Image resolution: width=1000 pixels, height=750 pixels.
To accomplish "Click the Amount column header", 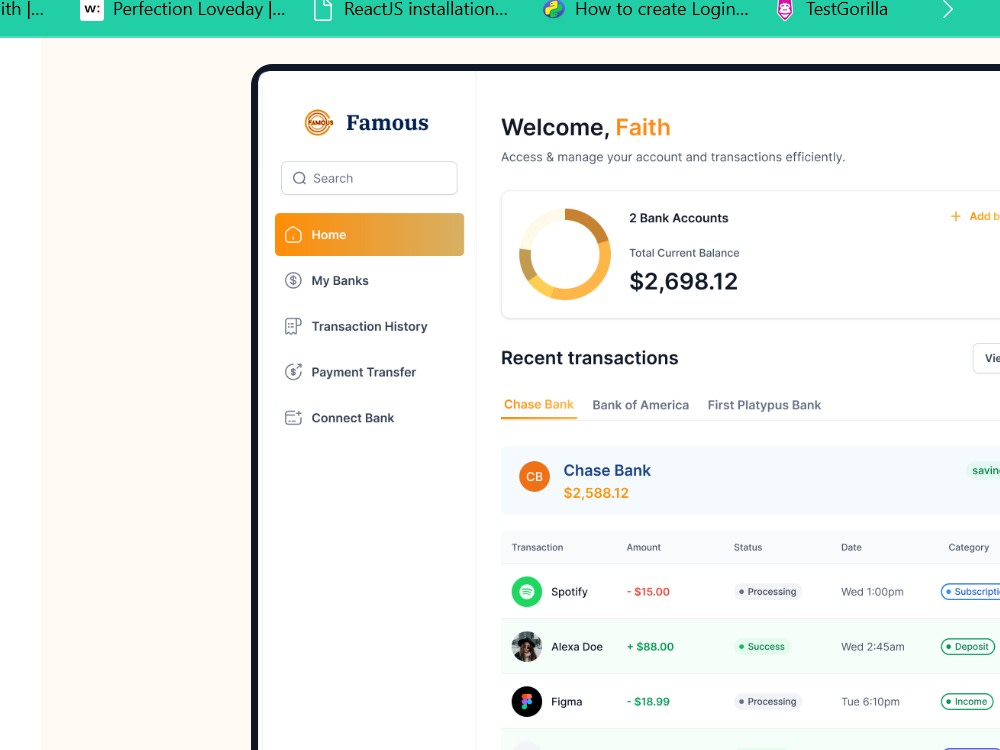I will [x=643, y=547].
